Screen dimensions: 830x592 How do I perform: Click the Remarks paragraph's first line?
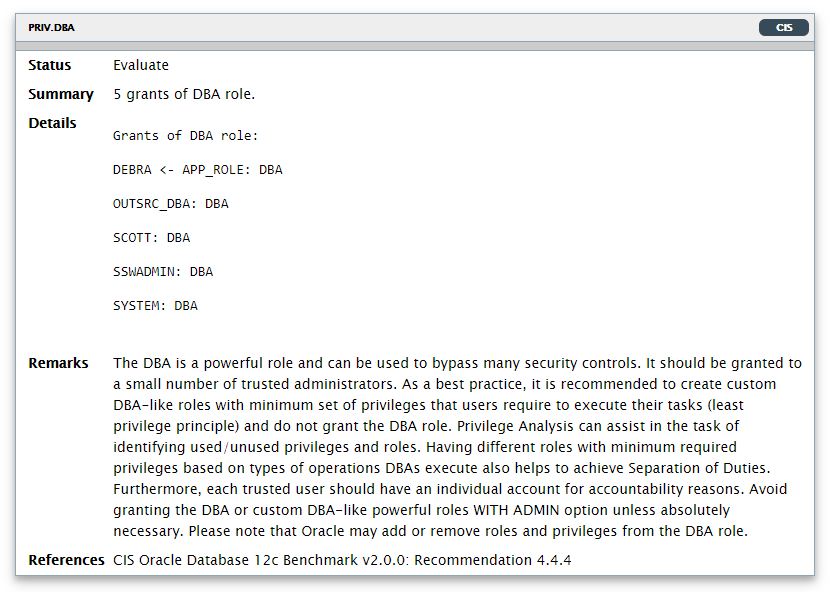[457, 363]
